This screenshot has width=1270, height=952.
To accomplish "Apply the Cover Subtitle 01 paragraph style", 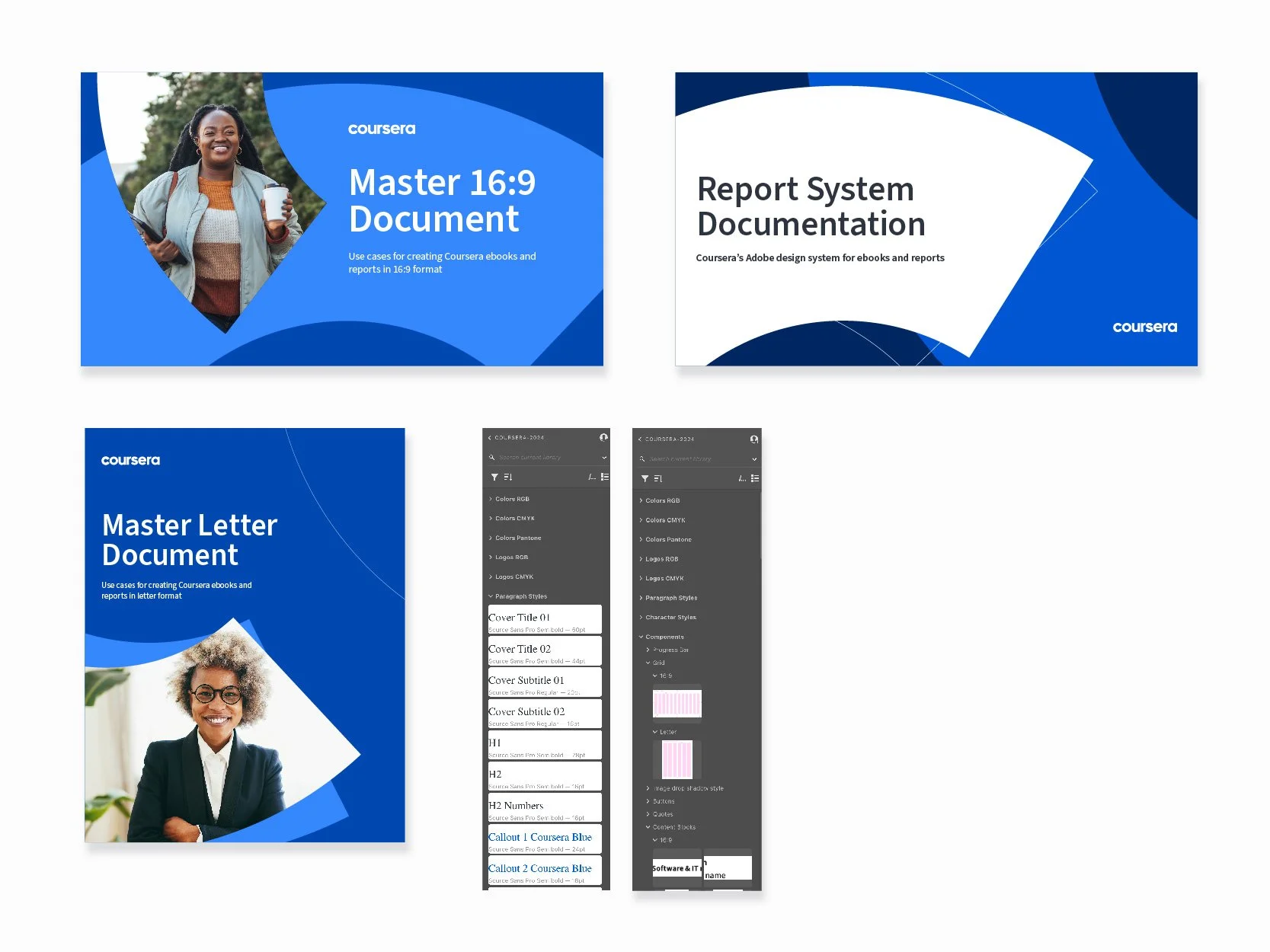I will pyautogui.click(x=545, y=682).
